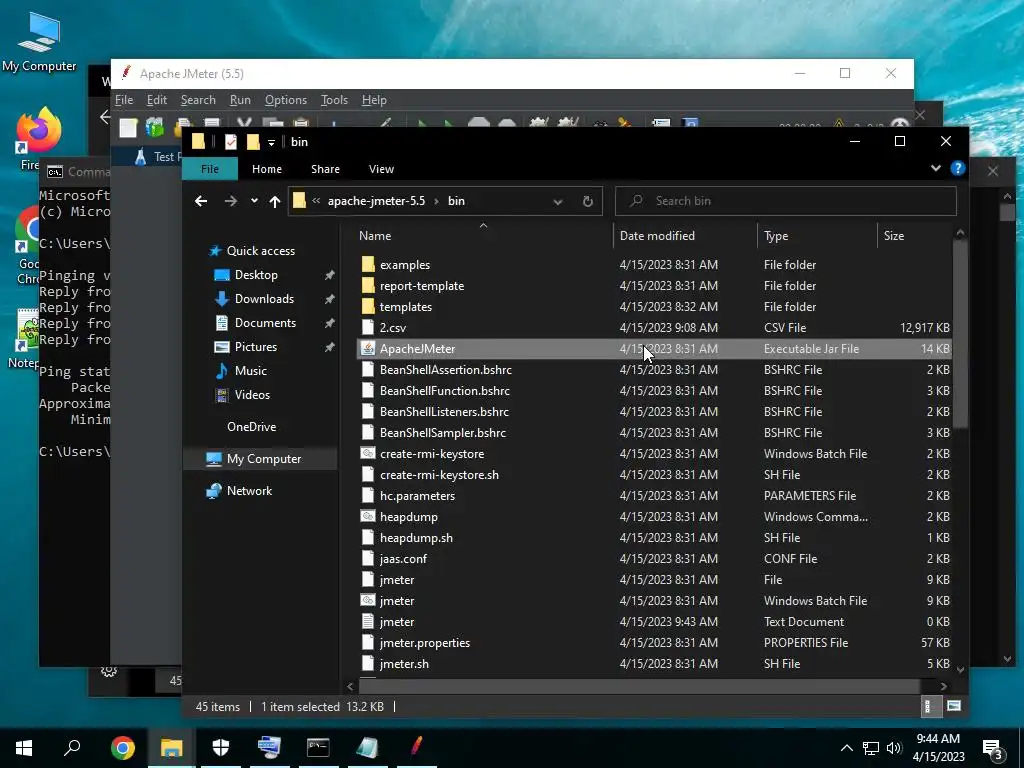Viewport: 1024px width, 768px height.
Task: Click New icon in JMeter toolbar
Action: pos(128,127)
